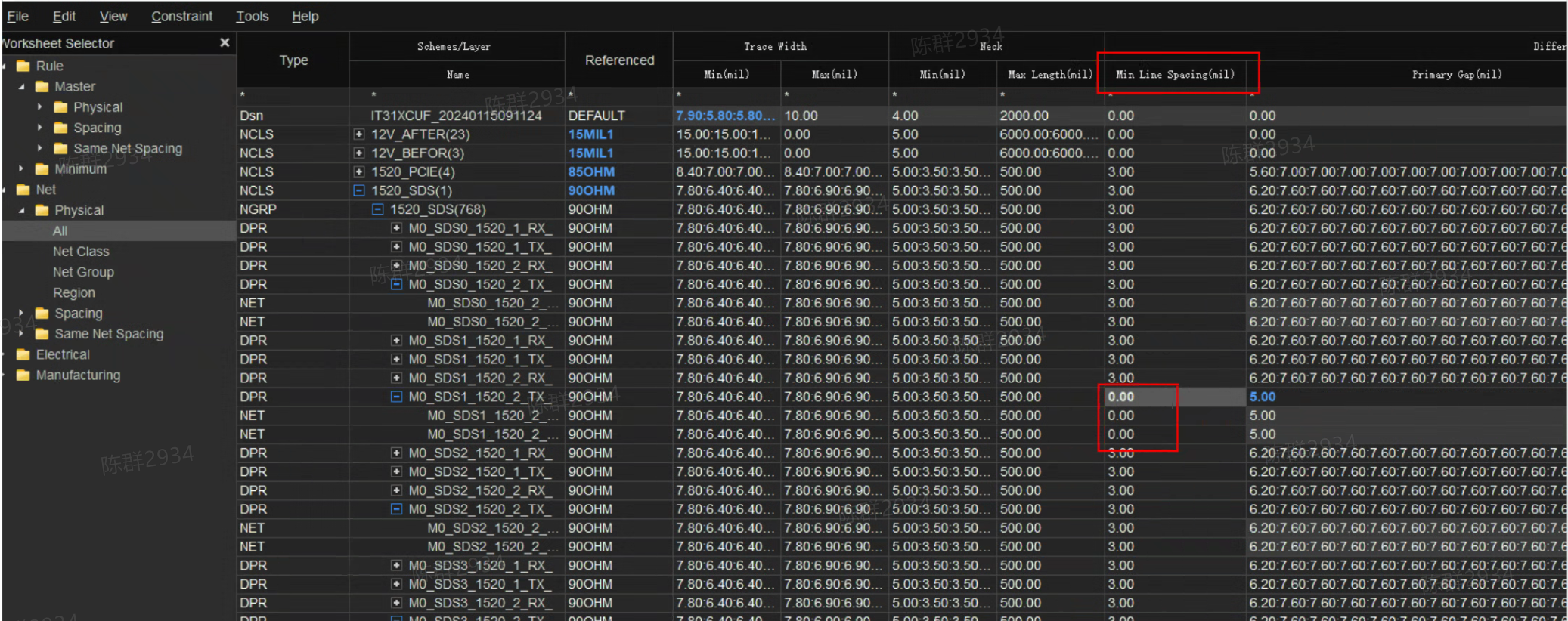This screenshot has width=1568, height=621.
Task: Click the 85OHM reference for 1520_PCIE
Action: coord(591,171)
